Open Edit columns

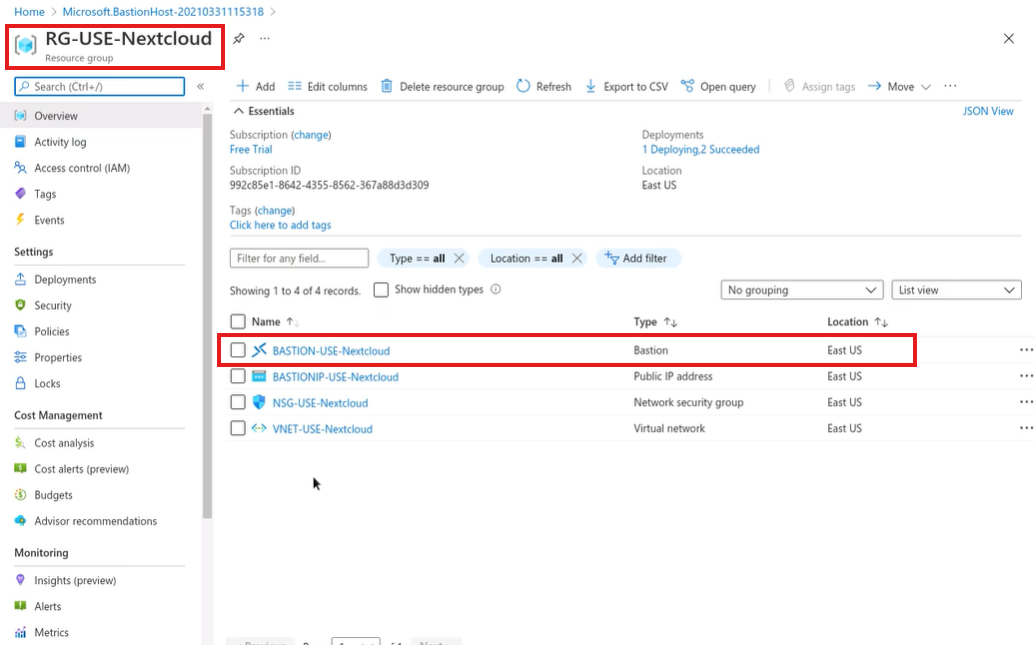point(328,86)
